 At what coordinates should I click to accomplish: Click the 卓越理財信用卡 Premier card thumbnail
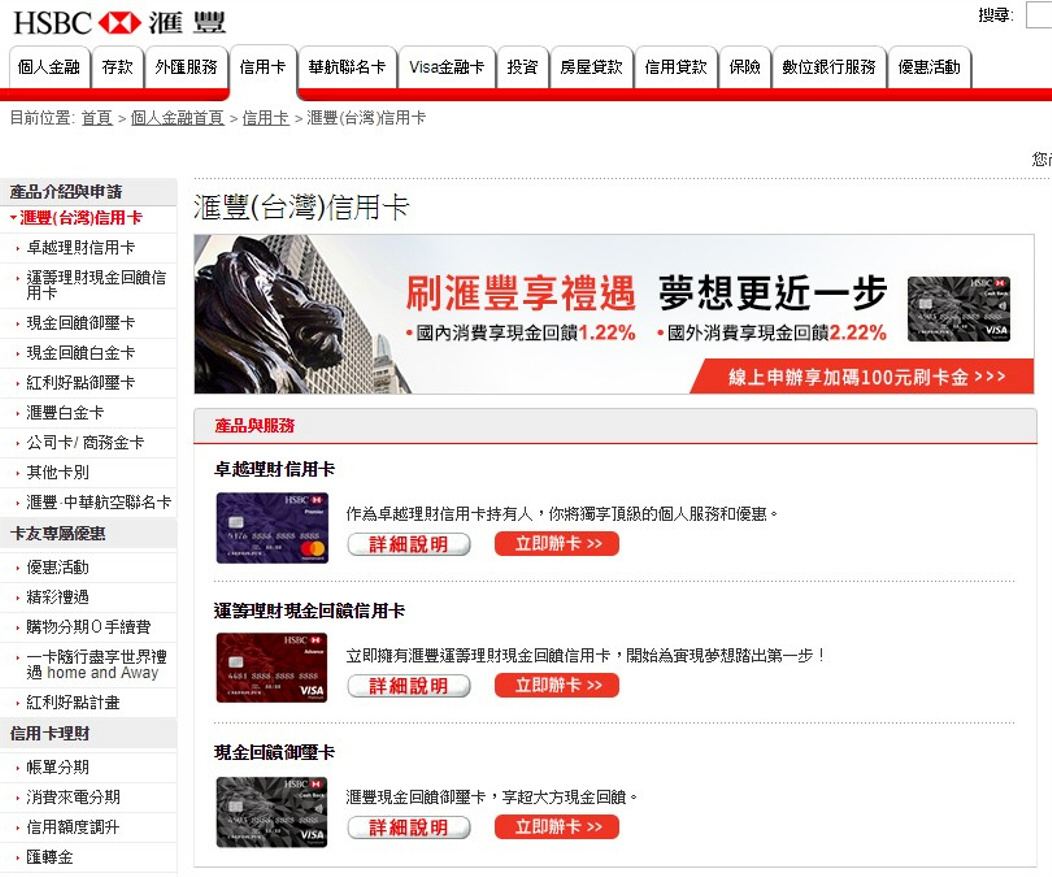point(272,528)
